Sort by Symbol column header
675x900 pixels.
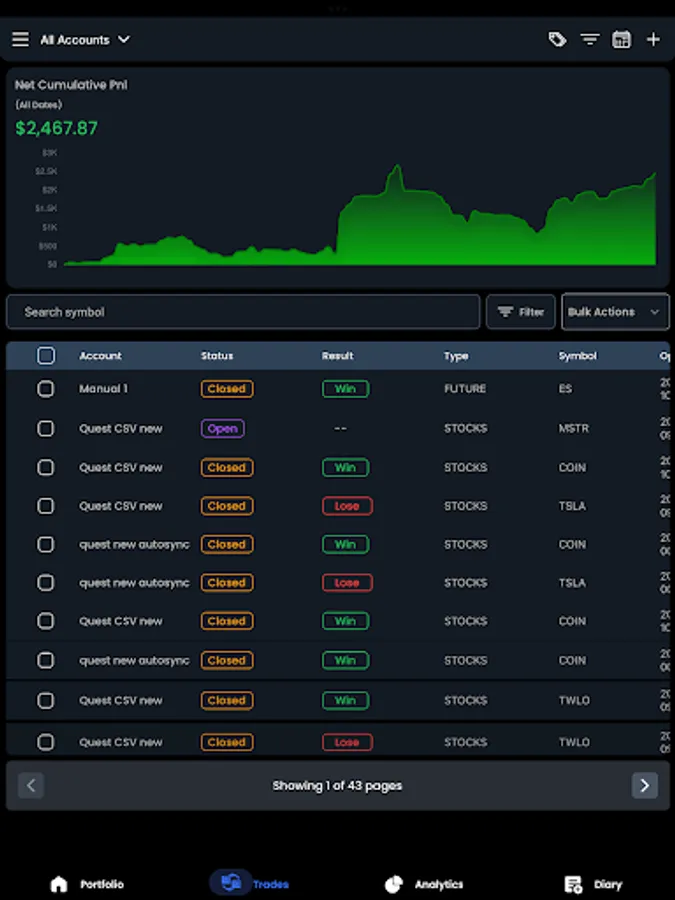point(578,356)
